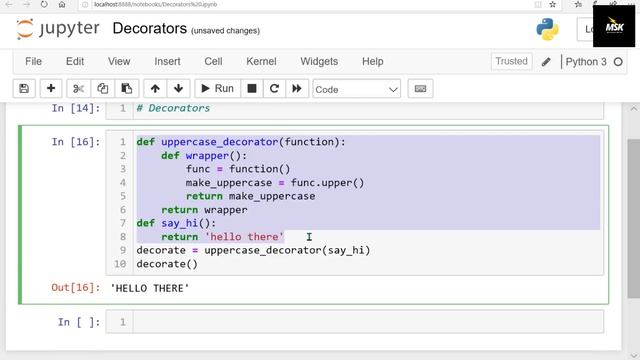640x360 pixels.
Task: Insert a cell below with the plus icon
Action: click(x=51, y=89)
